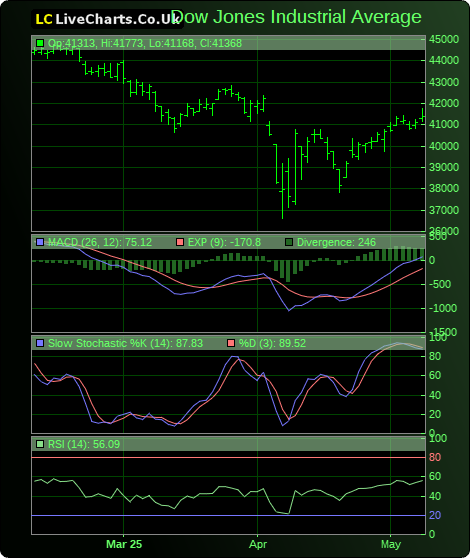Click the 'EXP (9): -170.8' label
470x558 pixels.
[224, 242]
